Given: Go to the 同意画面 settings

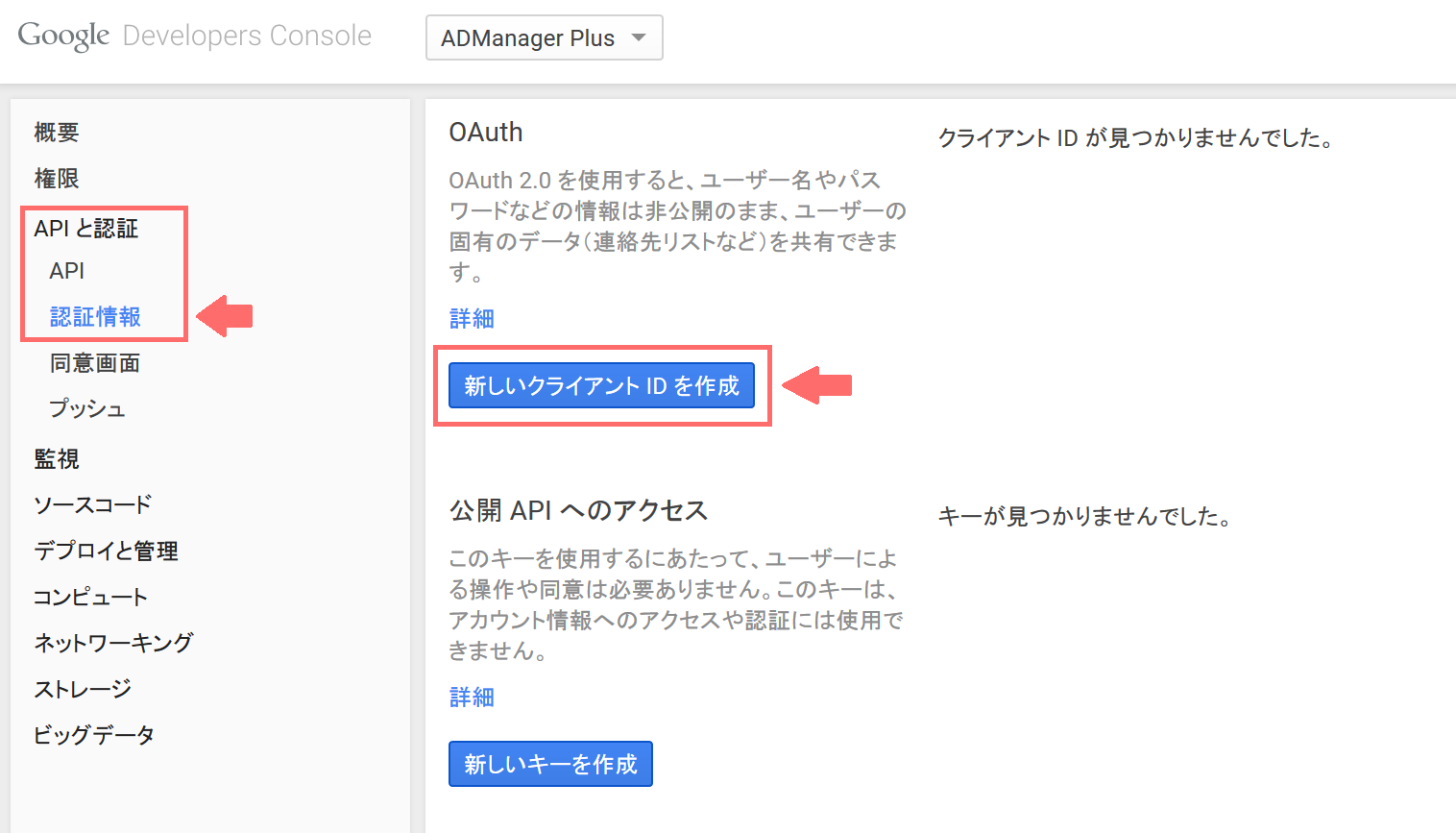Looking at the screenshot, I should tap(94, 362).
